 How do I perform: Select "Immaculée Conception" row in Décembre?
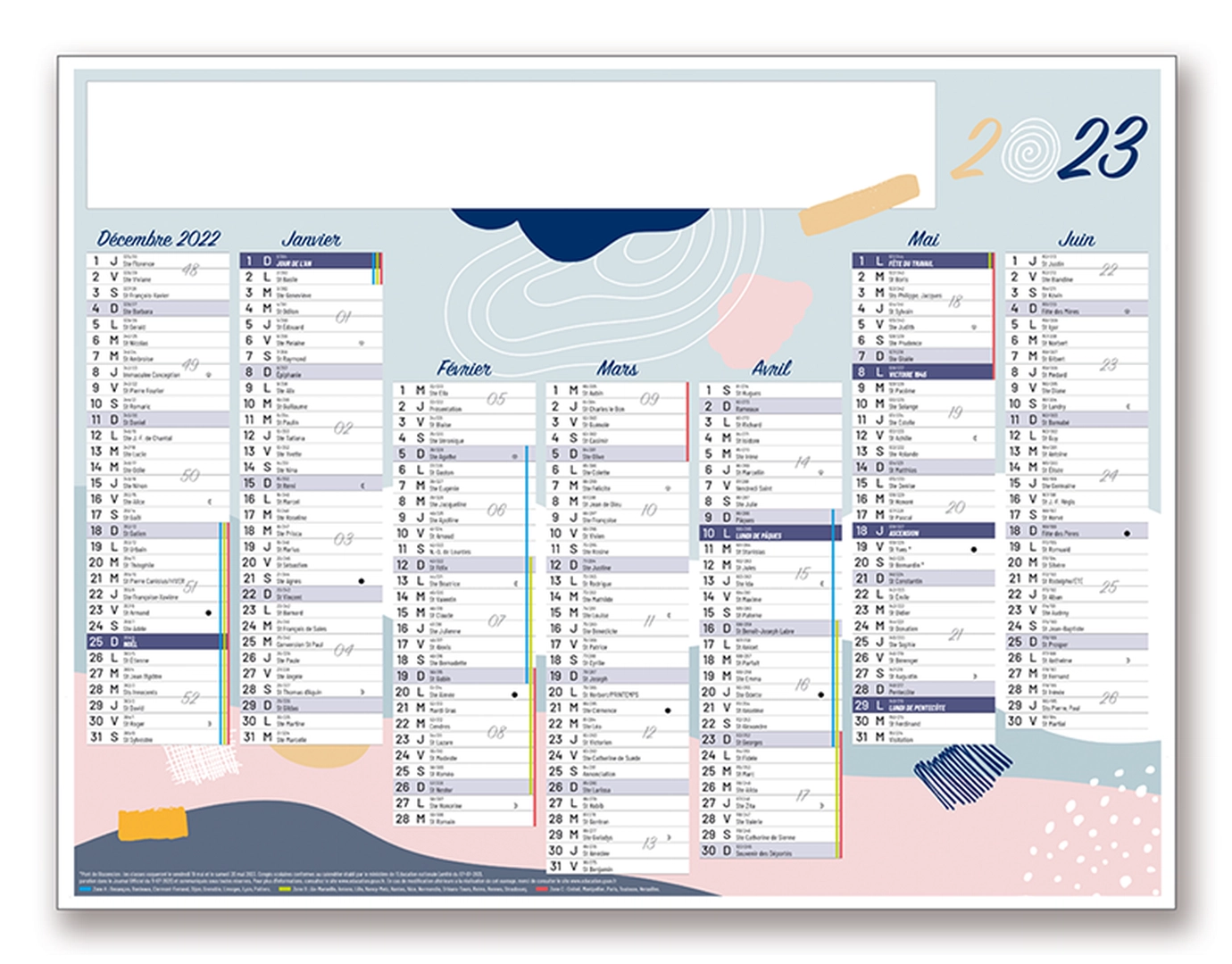coord(158,372)
